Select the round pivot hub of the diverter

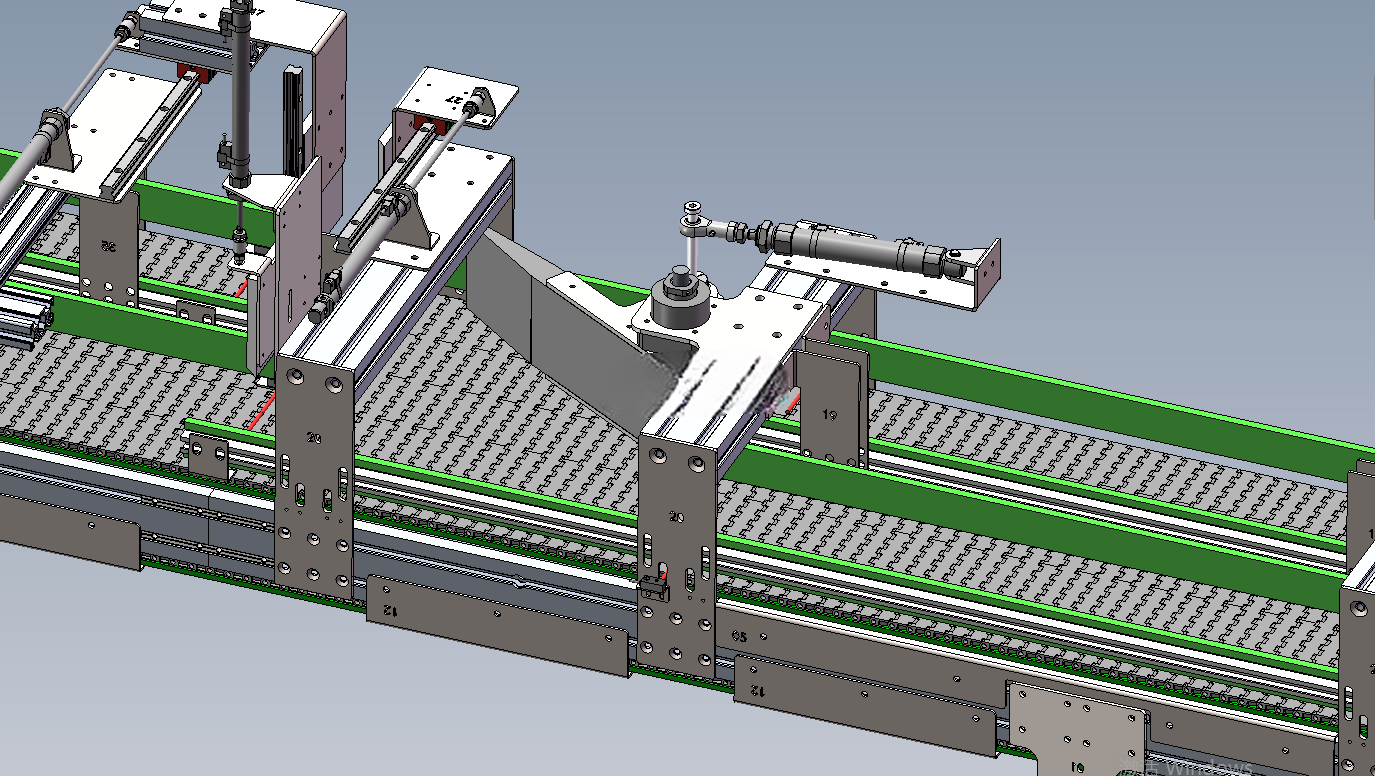pos(679,298)
